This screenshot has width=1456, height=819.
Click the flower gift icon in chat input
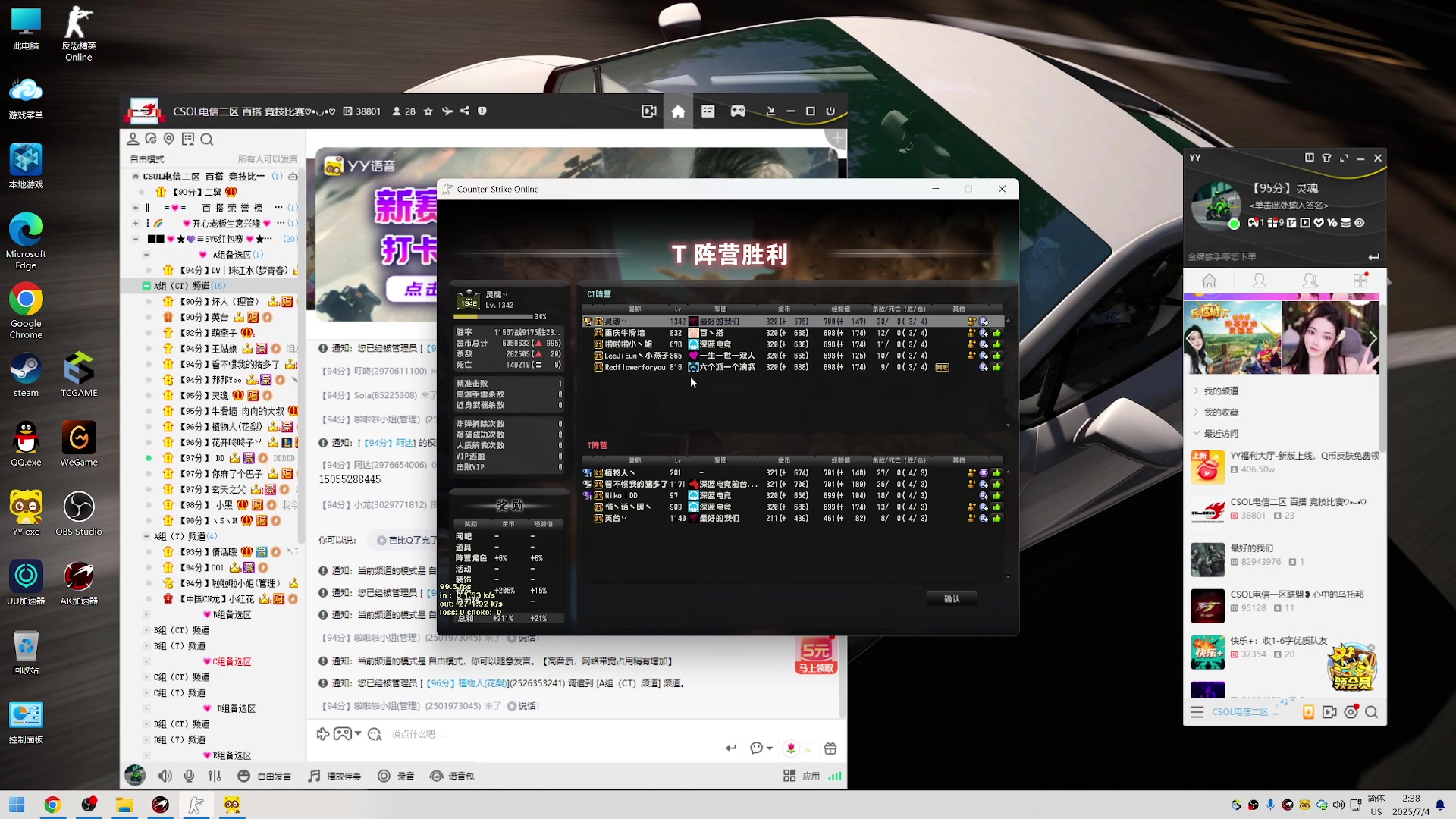(791, 748)
